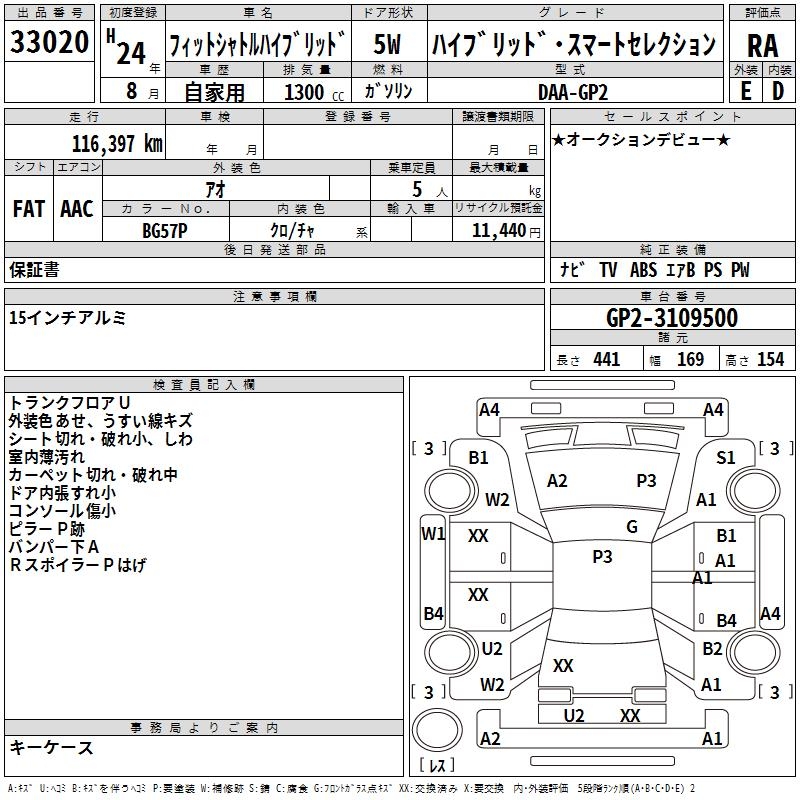Click the 保証書 entry
Image resolution: width=800 pixels, height=800 pixels.
pos(35,269)
